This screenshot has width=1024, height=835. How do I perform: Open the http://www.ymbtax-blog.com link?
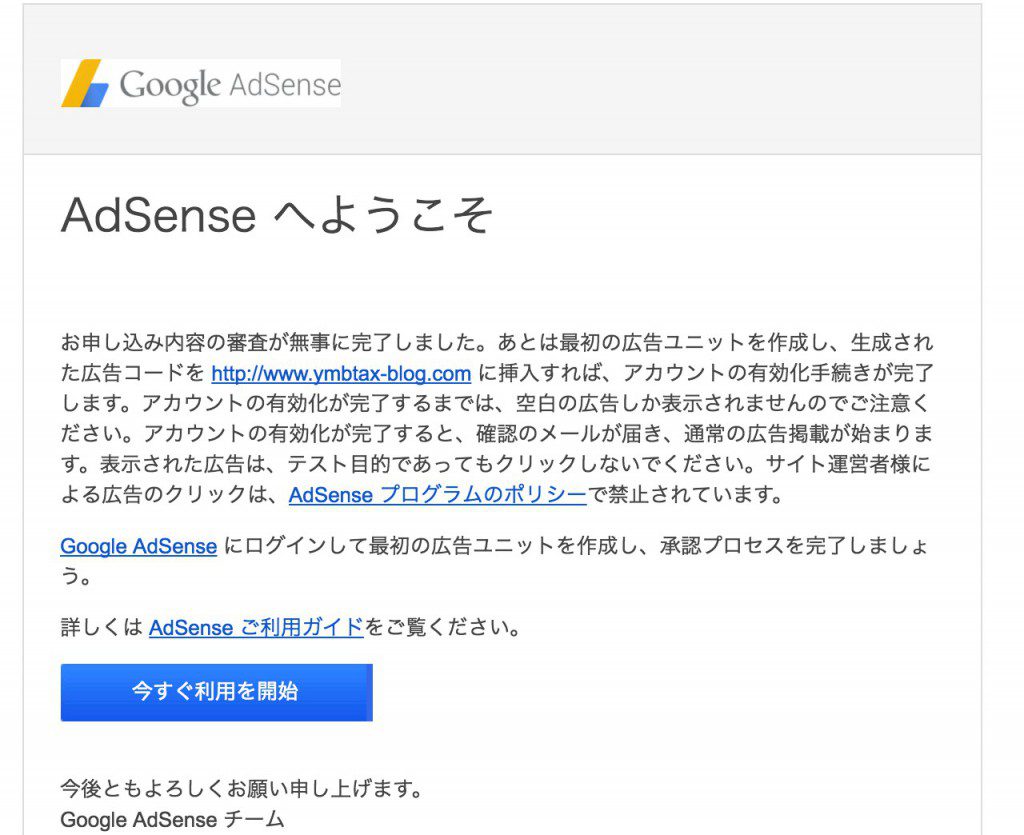(x=341, y=373)
